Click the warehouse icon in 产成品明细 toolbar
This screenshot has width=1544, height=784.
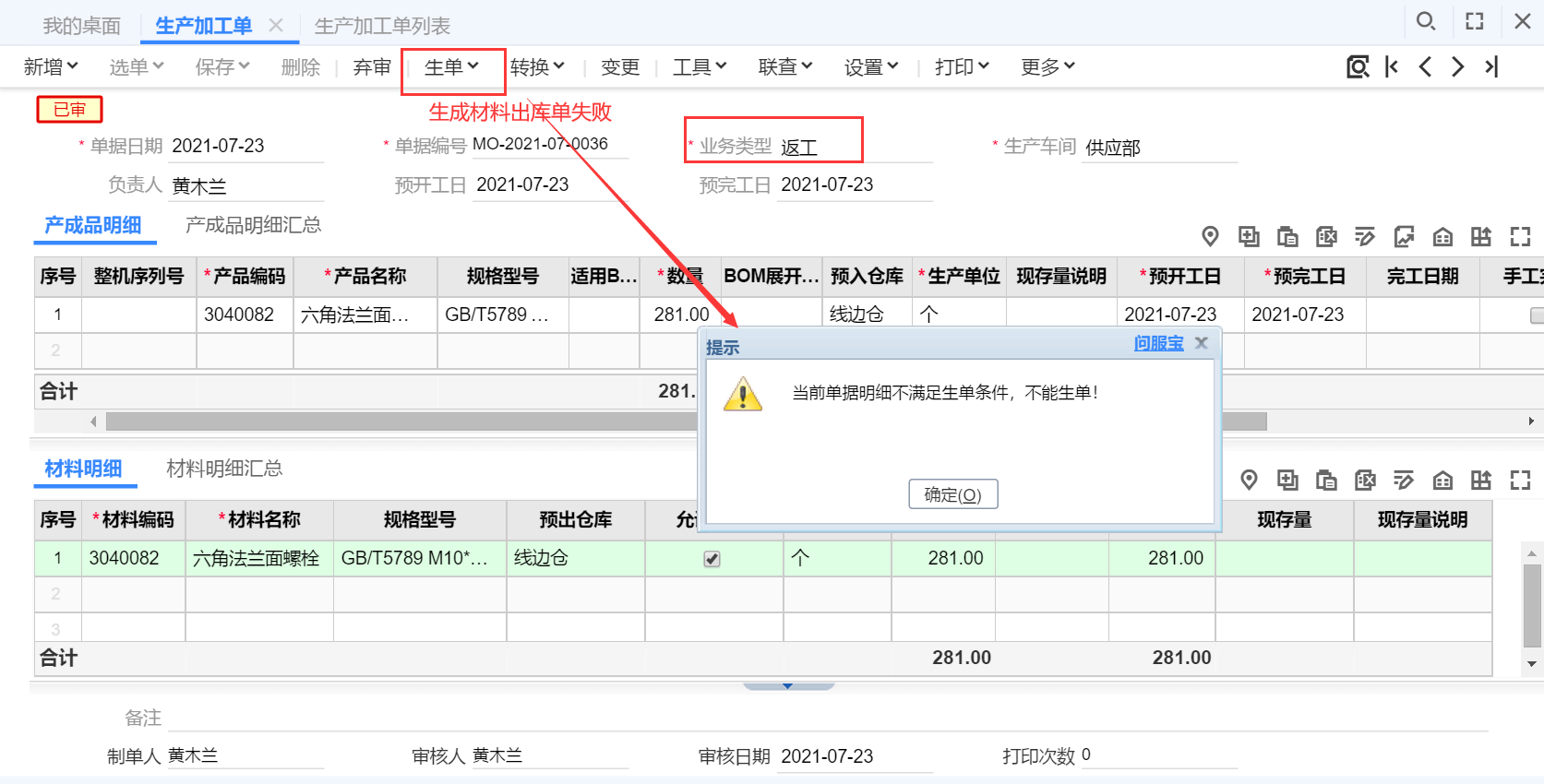(x=1442, y=237)
